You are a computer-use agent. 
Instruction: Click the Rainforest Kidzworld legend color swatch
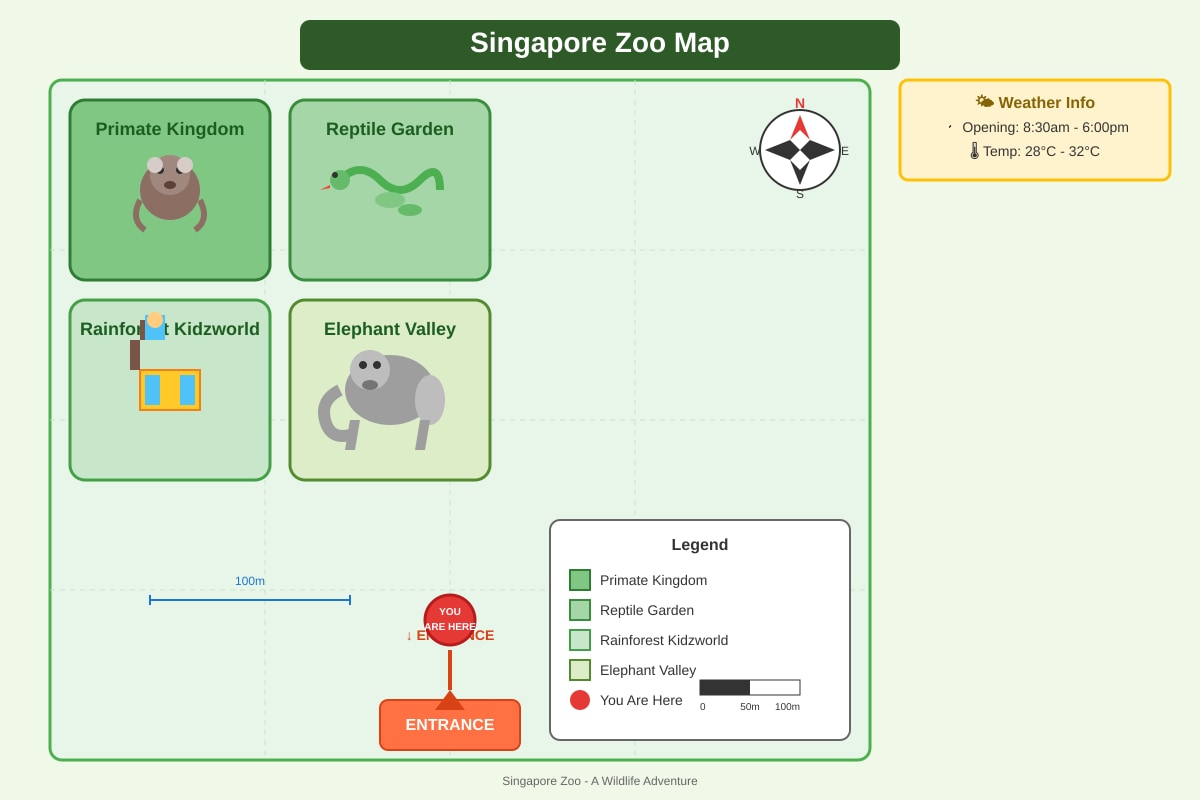580,640
